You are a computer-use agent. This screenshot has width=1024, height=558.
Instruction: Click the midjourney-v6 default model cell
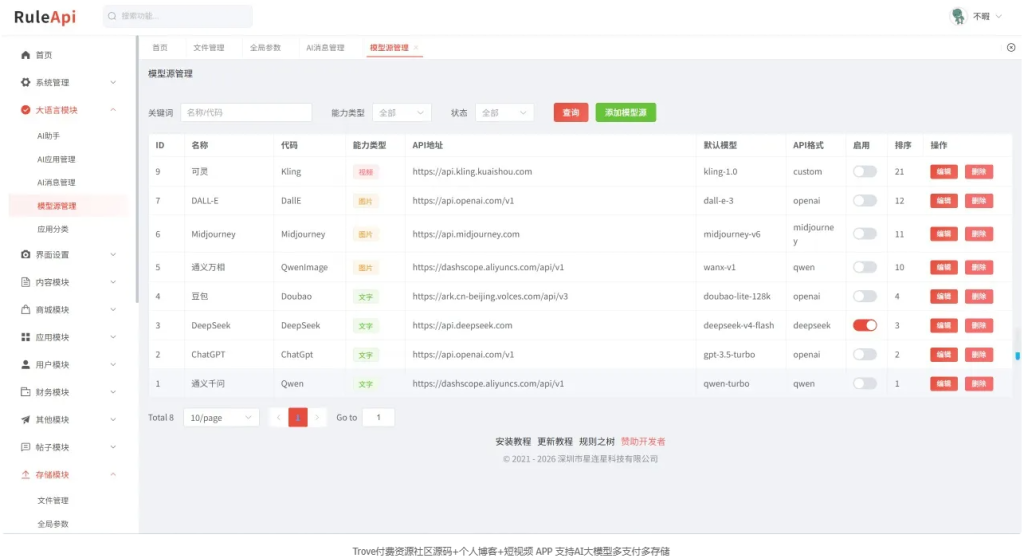click(732, 234)
